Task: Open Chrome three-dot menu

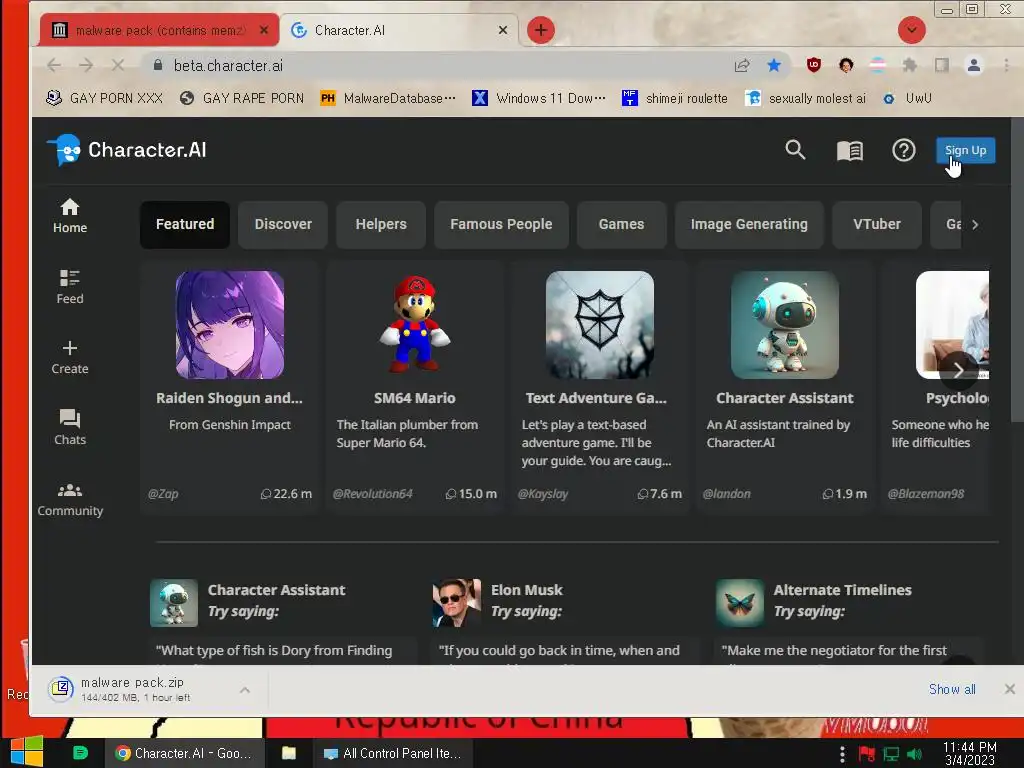Action: tap(1006, 65)
